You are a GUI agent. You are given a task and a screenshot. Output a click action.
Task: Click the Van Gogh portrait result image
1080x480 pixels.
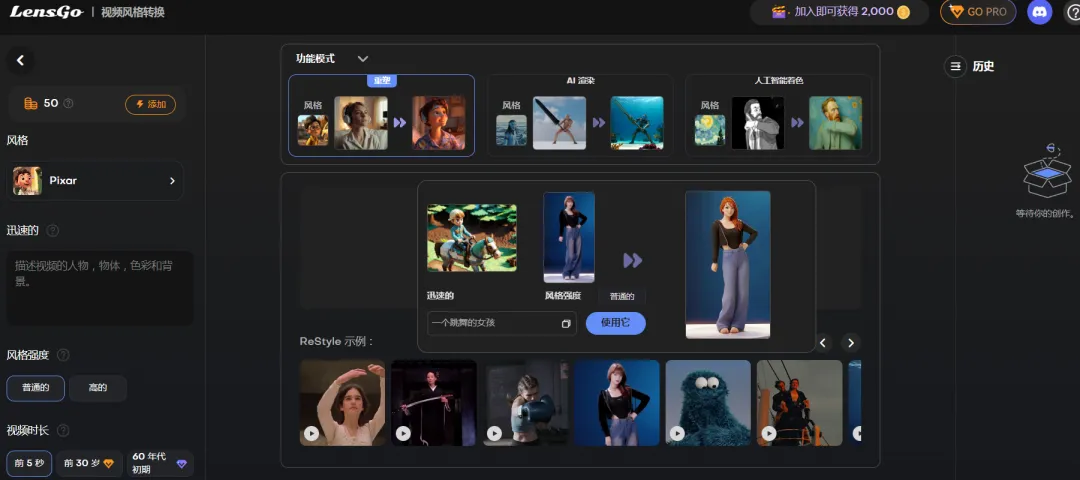point(835,123)
